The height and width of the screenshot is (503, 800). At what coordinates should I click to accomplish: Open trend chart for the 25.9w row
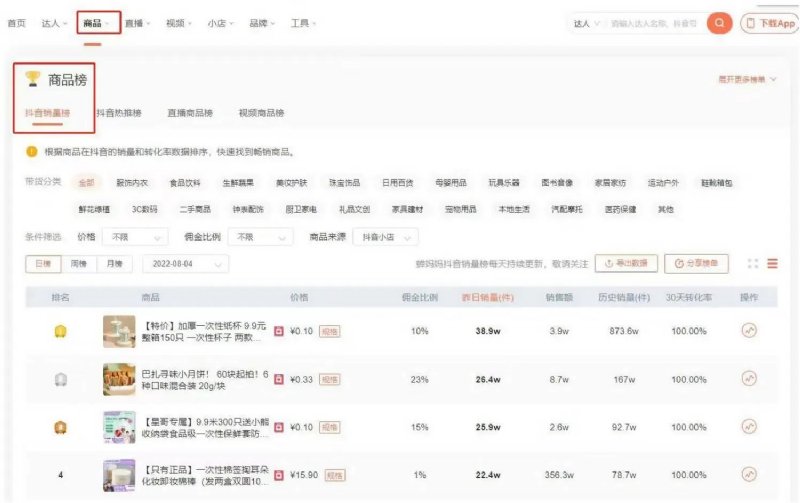749,426
